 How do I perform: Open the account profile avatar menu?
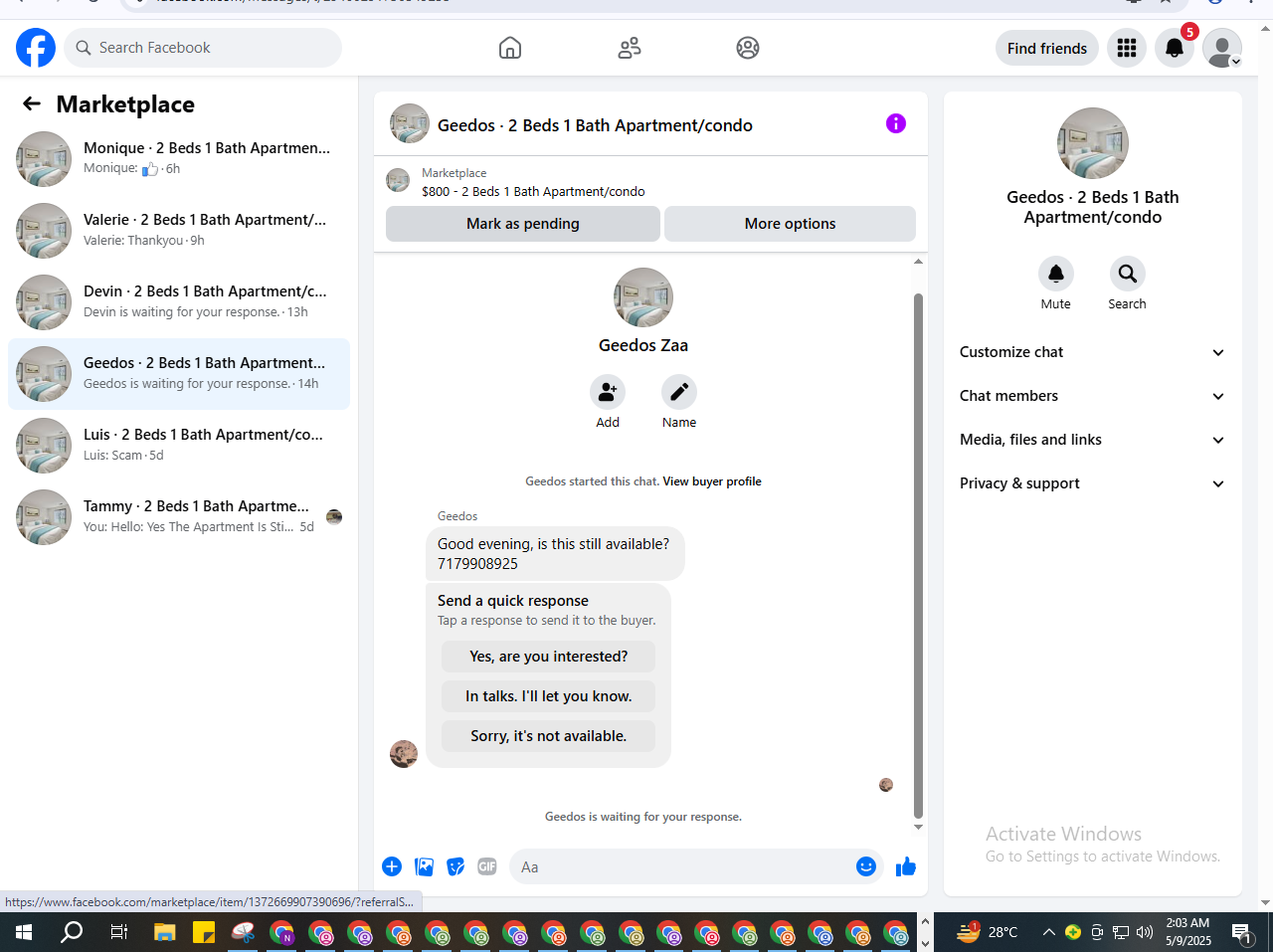pyautogui.click(x=1222, y=48)
